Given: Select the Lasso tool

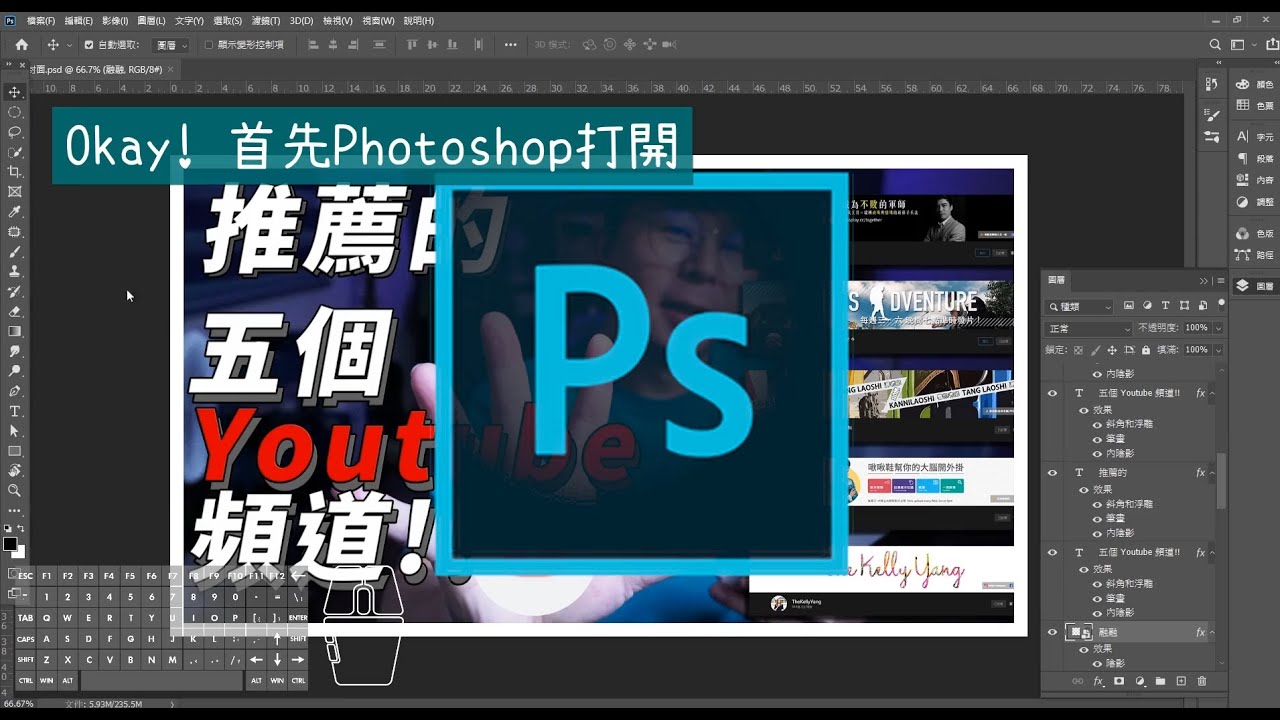Looking at the screenshot, I should [14, 132].
